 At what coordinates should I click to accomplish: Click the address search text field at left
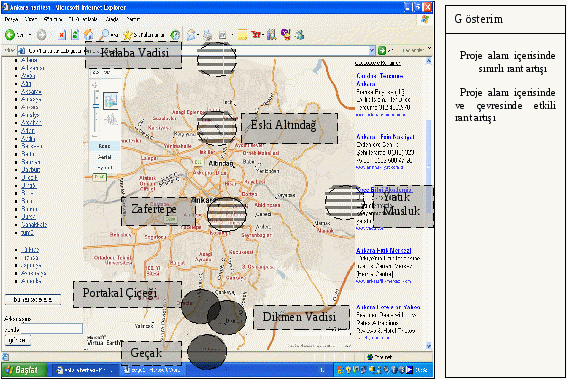(x=51, y=329)
